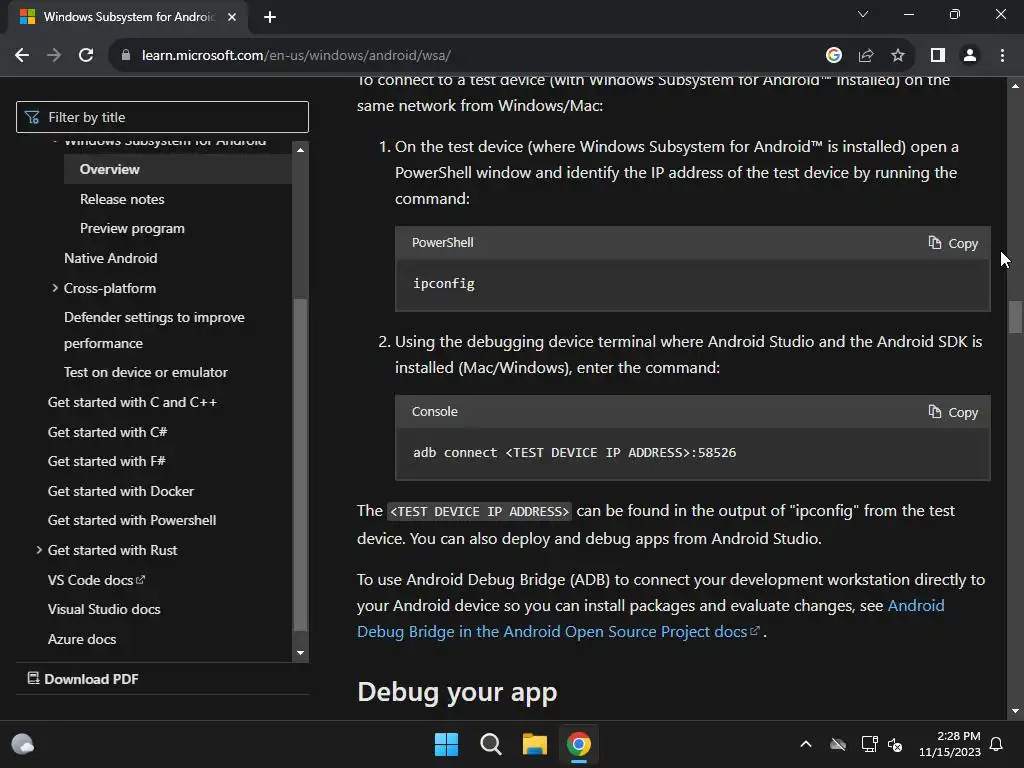The height and width of the screenshot is (768, 1024).
Task: Open Chrome's three-dot menu
Action: pos(1002,55)
